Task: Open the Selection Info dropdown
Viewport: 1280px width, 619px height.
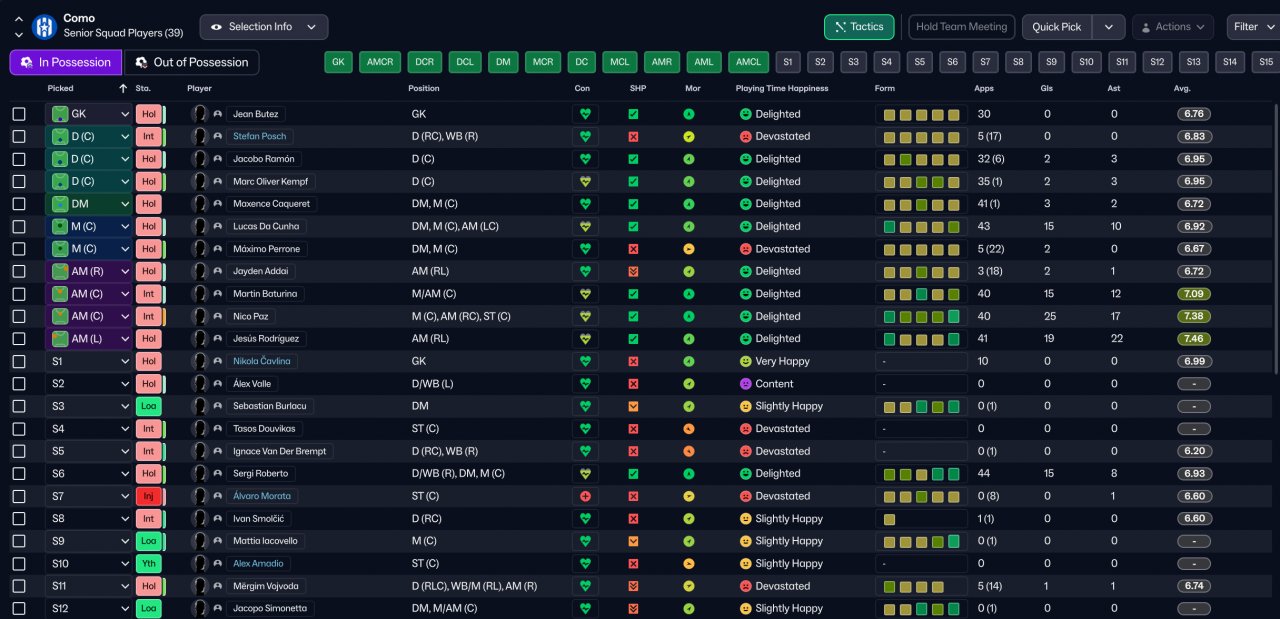Action: click(264, 27)
